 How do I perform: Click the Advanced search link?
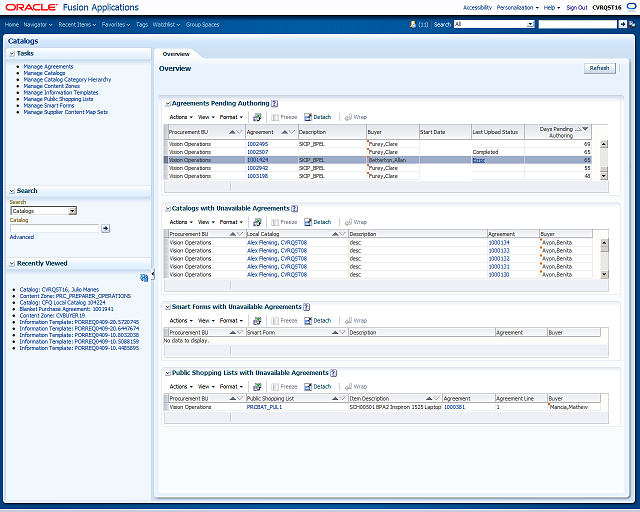point(22,237)
